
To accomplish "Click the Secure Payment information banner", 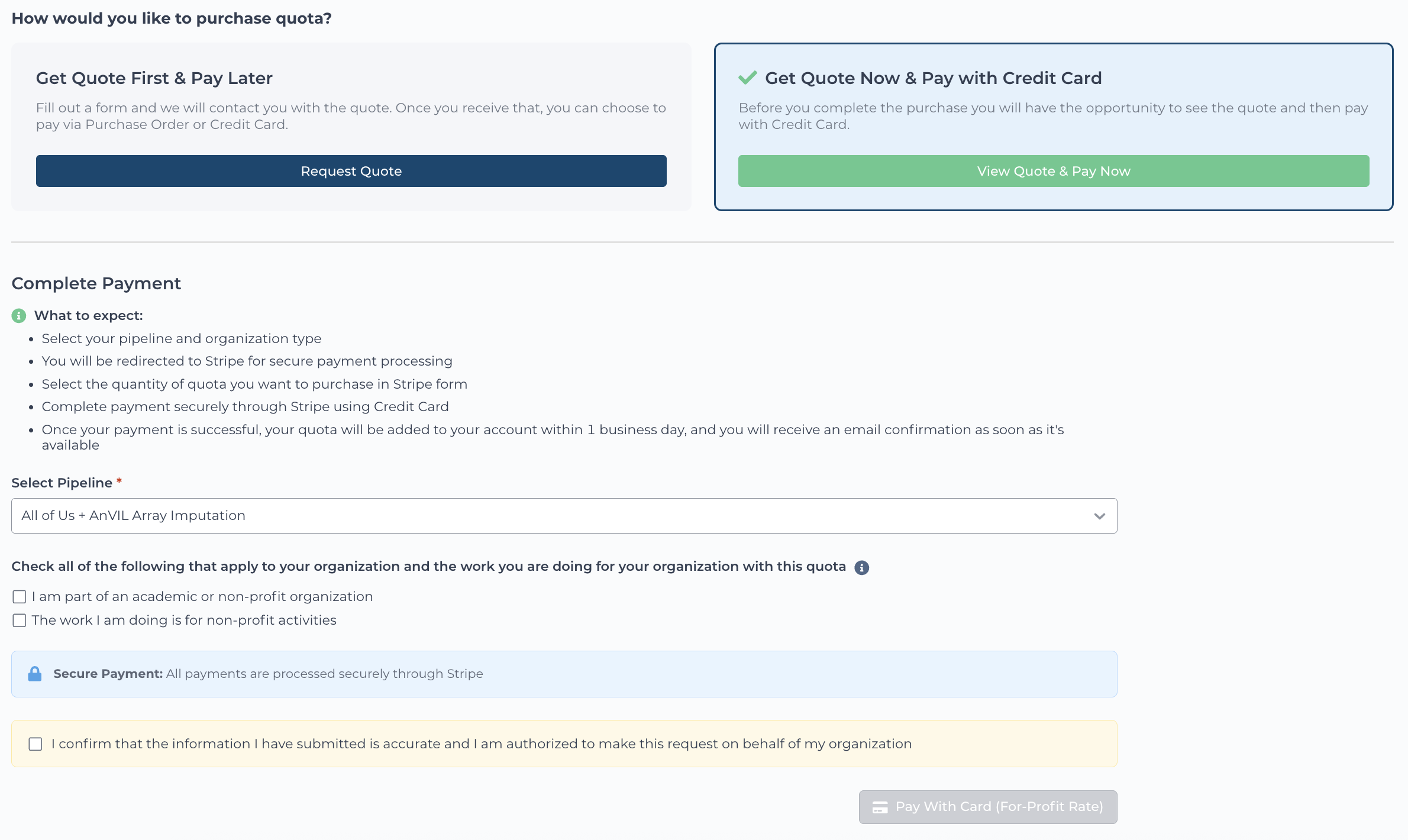I will (x=564, y=674).
